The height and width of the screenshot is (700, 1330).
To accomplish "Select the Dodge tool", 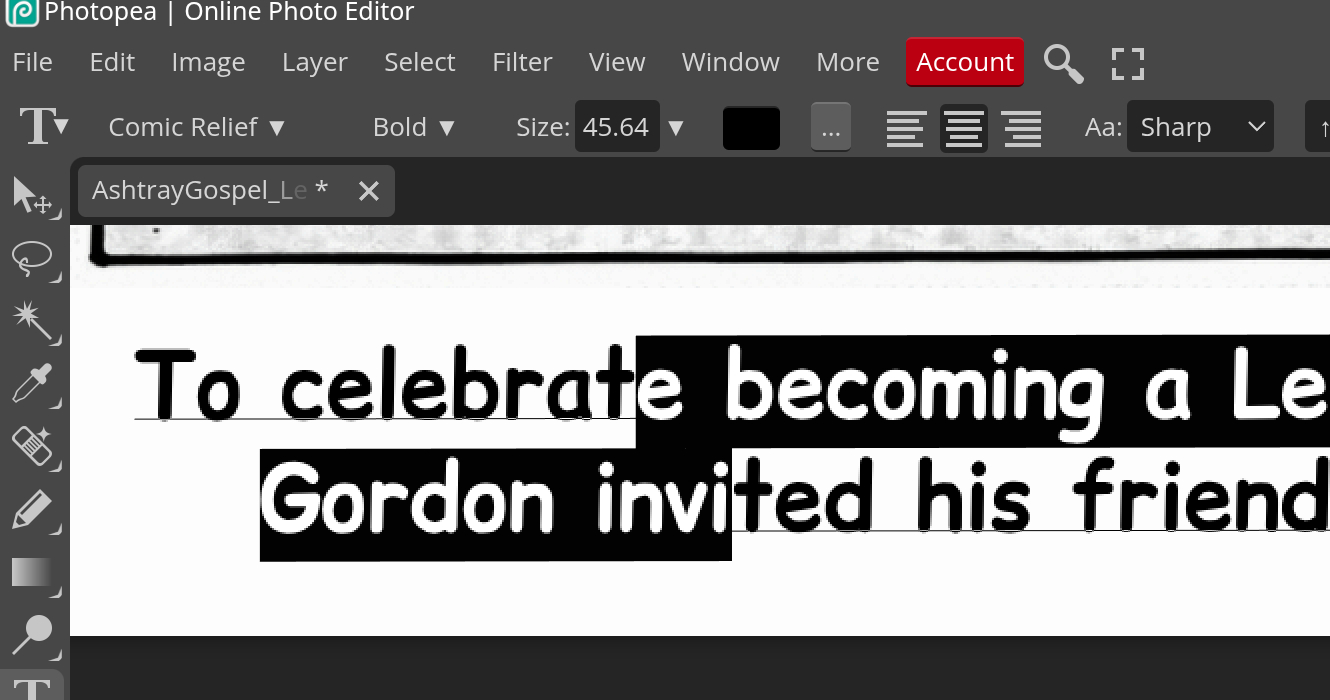I will pos(32,633).
